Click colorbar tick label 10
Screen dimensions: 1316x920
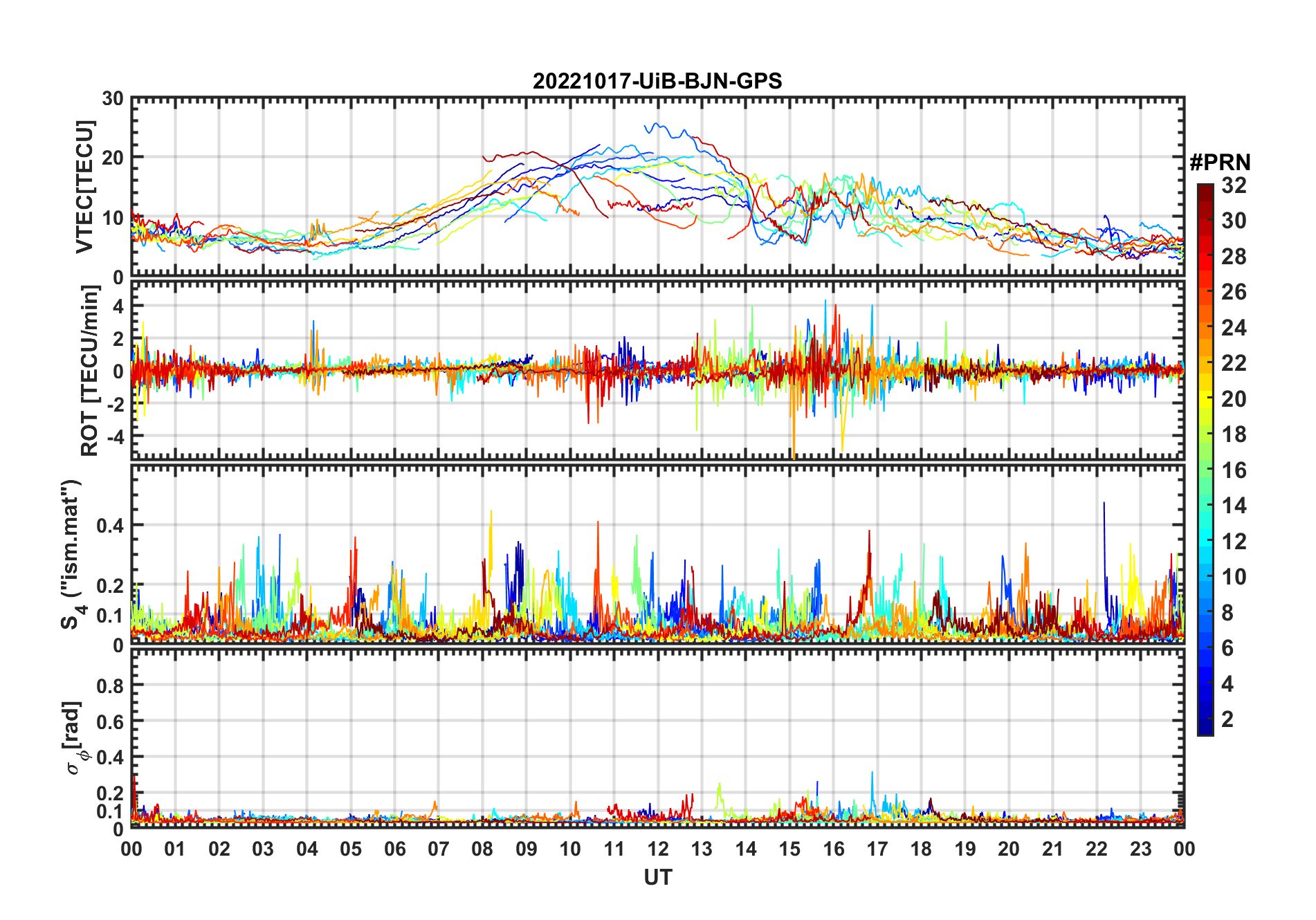[1234, 577]
